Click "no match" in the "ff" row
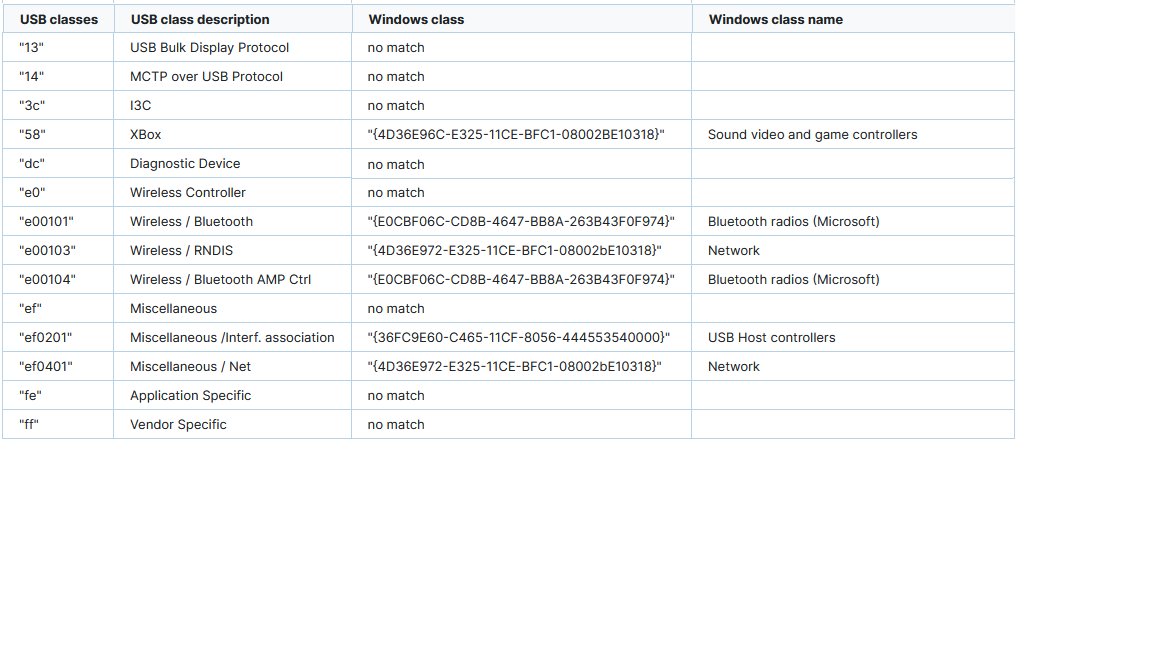1152x648 pixels. tap(396, 425)
